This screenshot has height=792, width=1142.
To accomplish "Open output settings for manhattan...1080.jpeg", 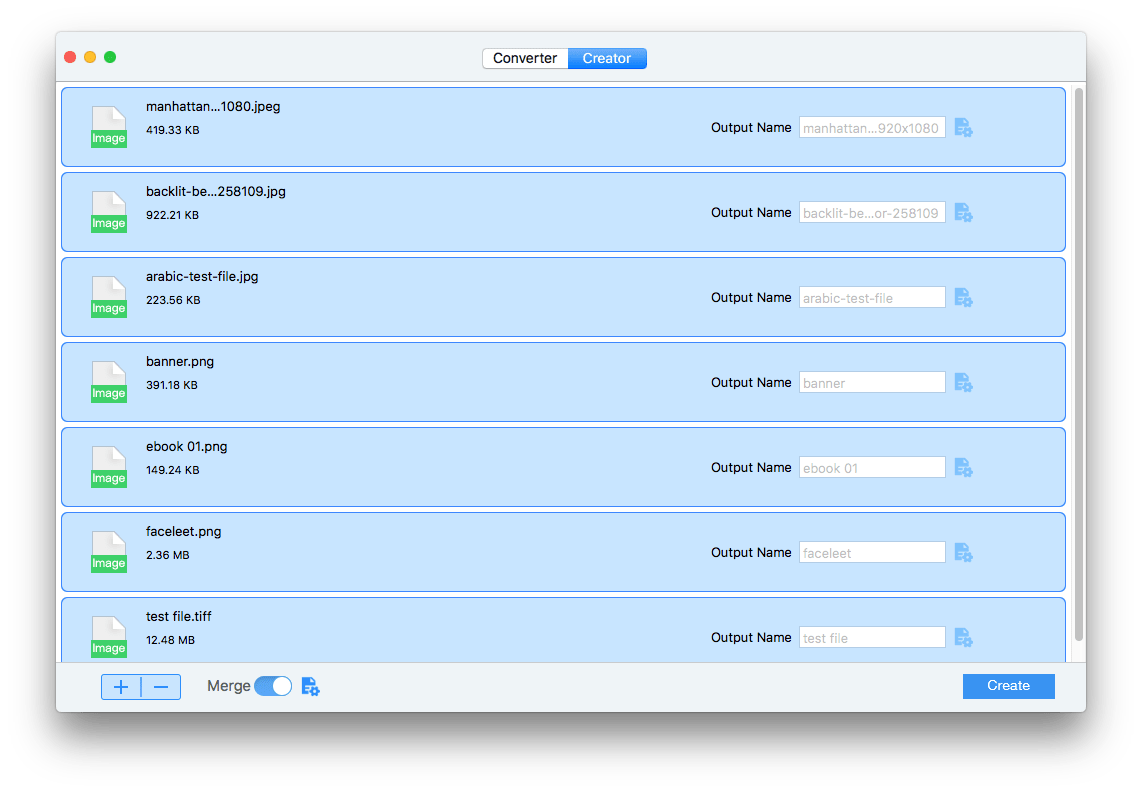I will (x=963, y=127).
